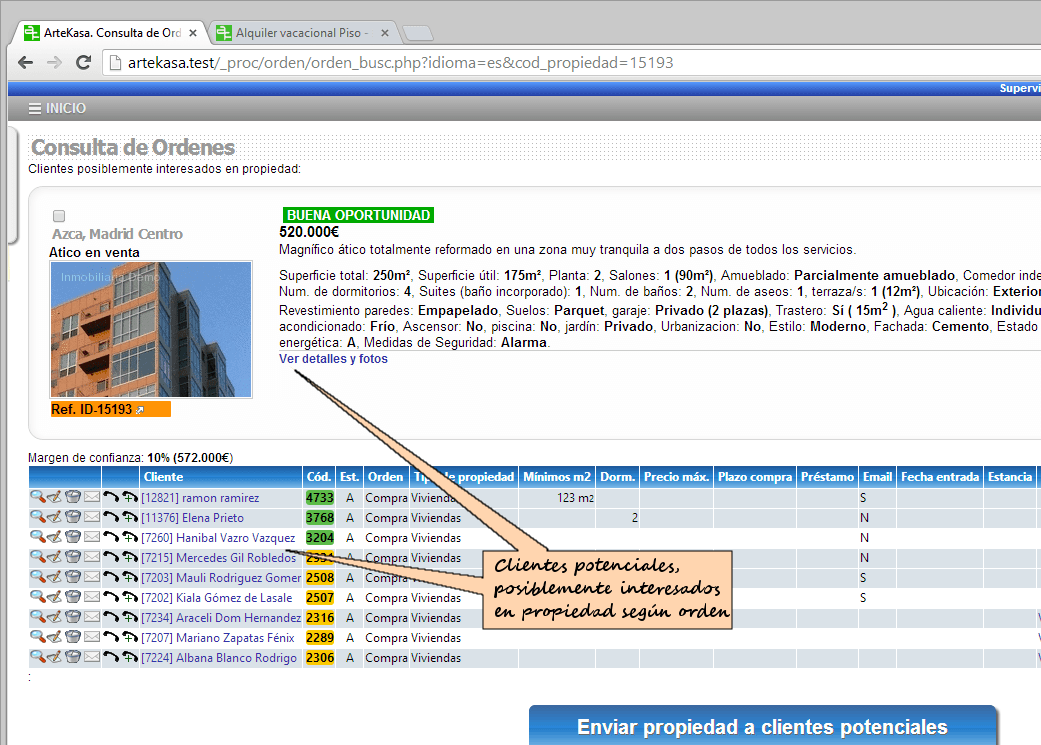Click trash bin icon for Hanibal Vazro Vazquez
Viewport: 1041px width, 745px height.
pos(73,537)
